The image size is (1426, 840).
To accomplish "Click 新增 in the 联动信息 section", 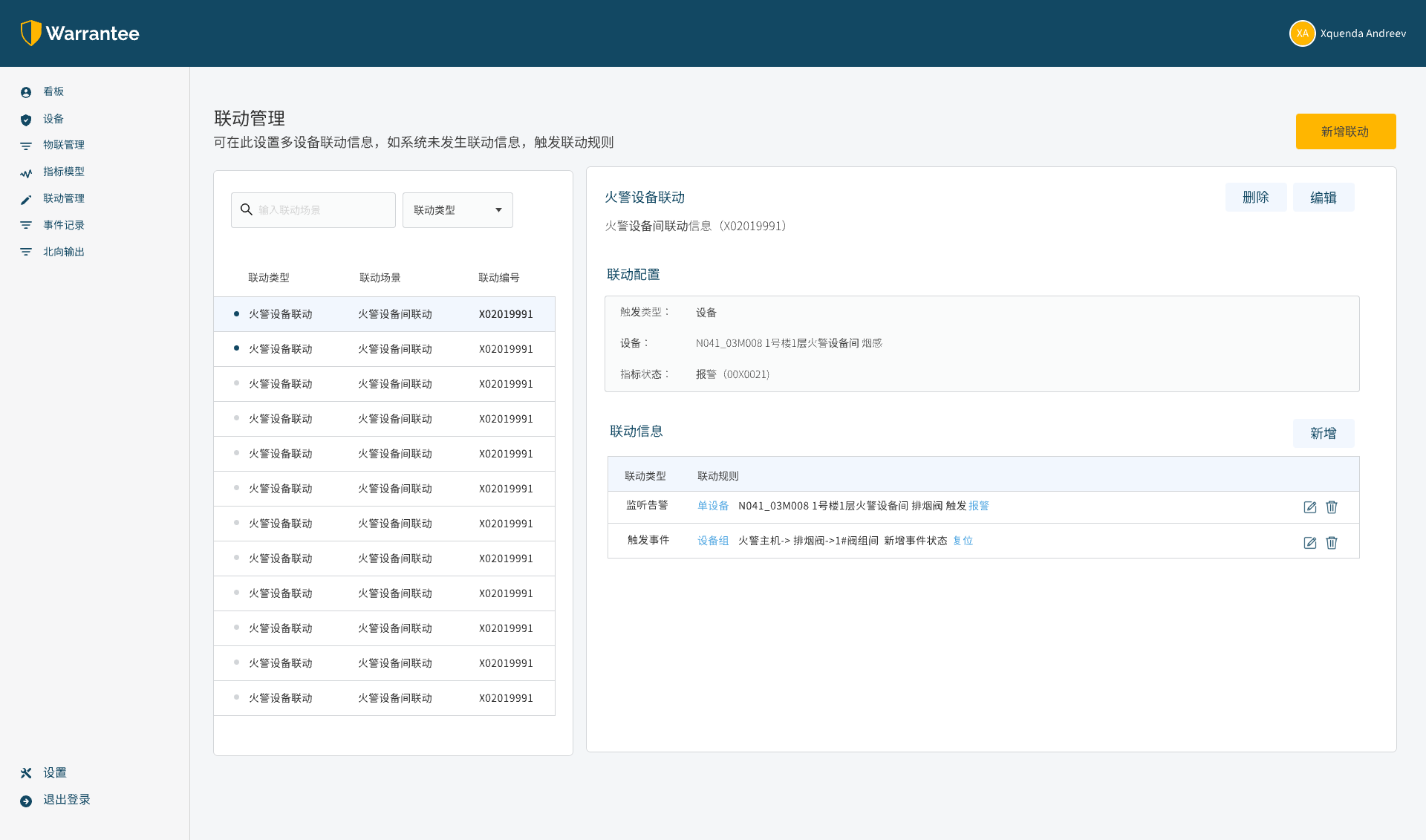I will click(1324, 433).
